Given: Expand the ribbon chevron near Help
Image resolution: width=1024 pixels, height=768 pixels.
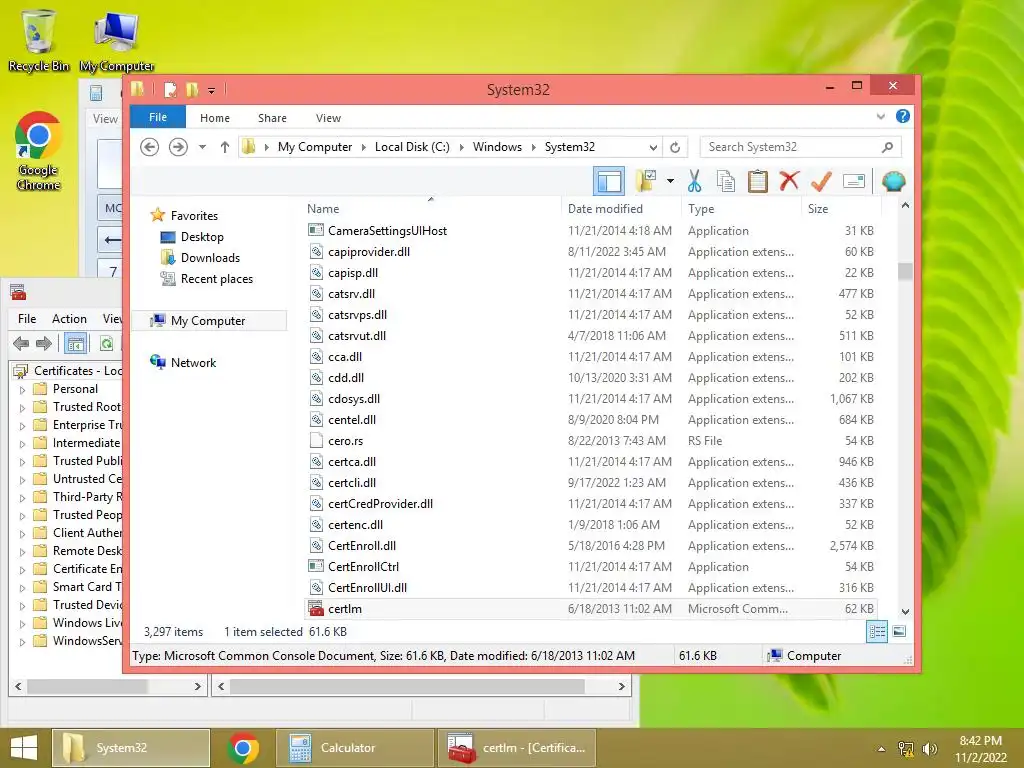Looking at the screenshot, I should (x=880, y=117).
